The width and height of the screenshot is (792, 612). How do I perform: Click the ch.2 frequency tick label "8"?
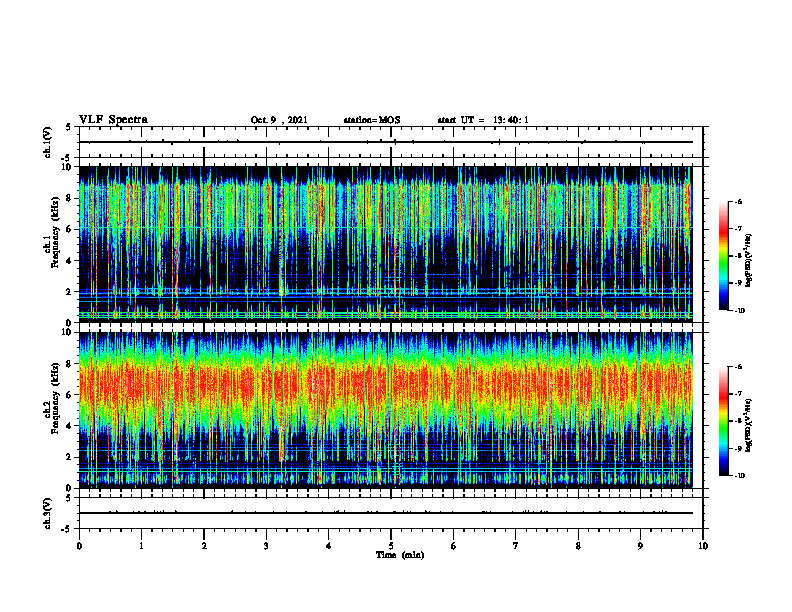[x=70, y=364]
